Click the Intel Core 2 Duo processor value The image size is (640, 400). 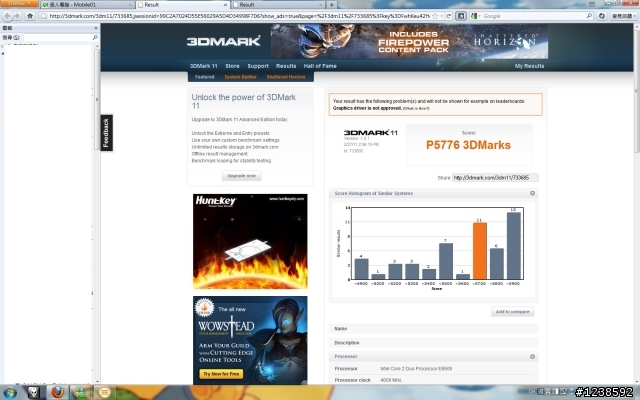tap(416, 368)
